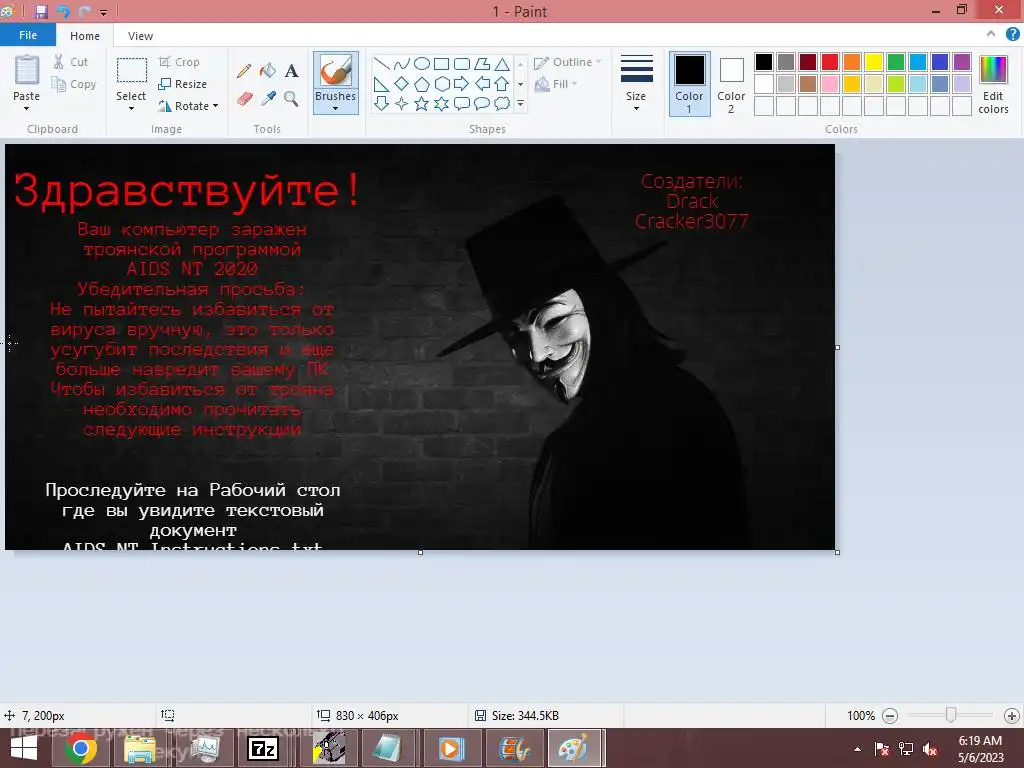Activate Color 2 selector
The width and height of the screenshot is (1024, 768).
click(731, 84)
